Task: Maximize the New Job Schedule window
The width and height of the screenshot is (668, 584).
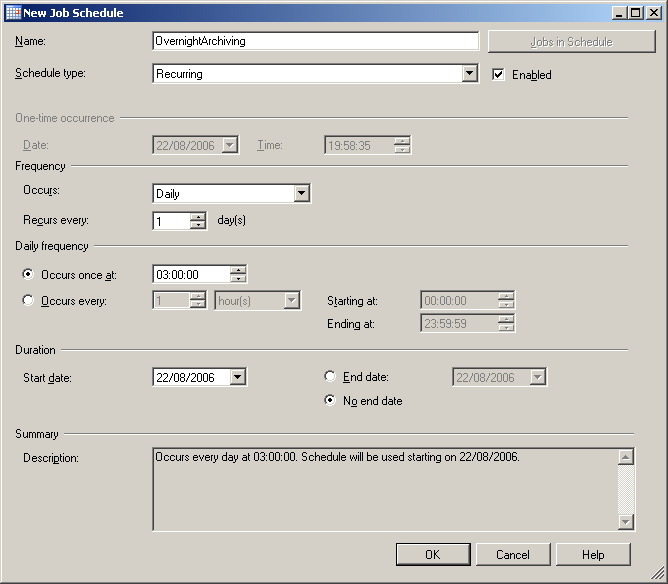Action: [635, 13]
